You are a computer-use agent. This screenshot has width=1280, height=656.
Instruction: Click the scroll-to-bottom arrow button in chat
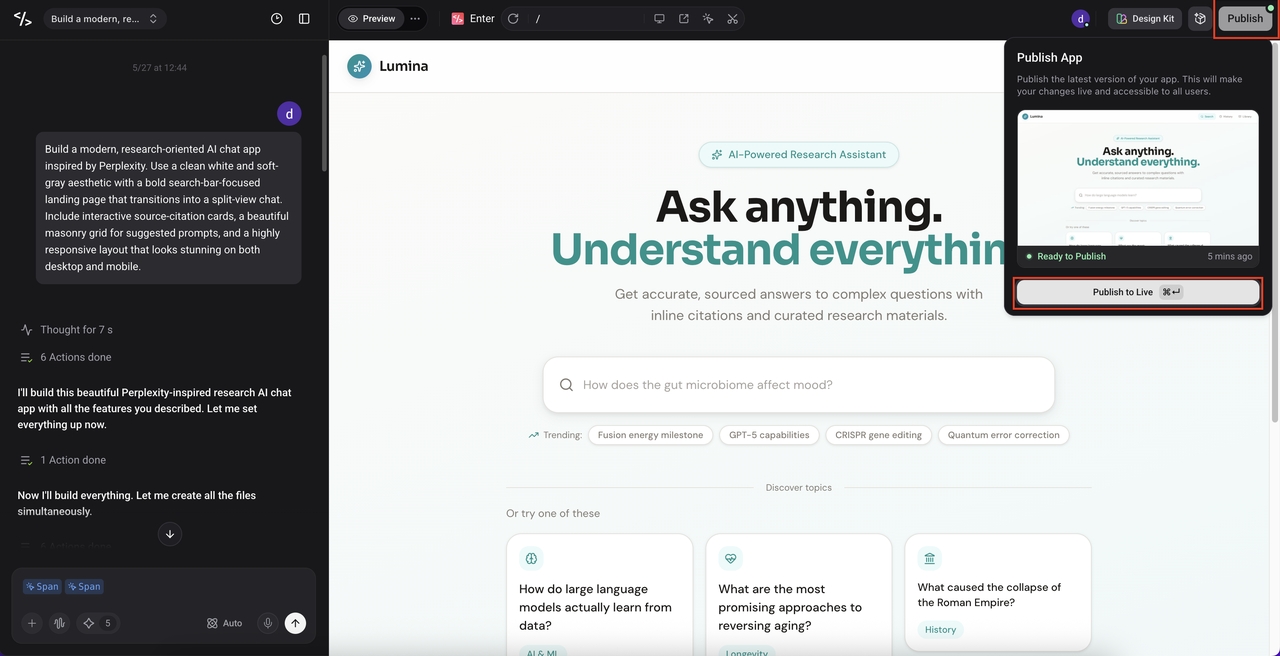[x=170, y=534]
